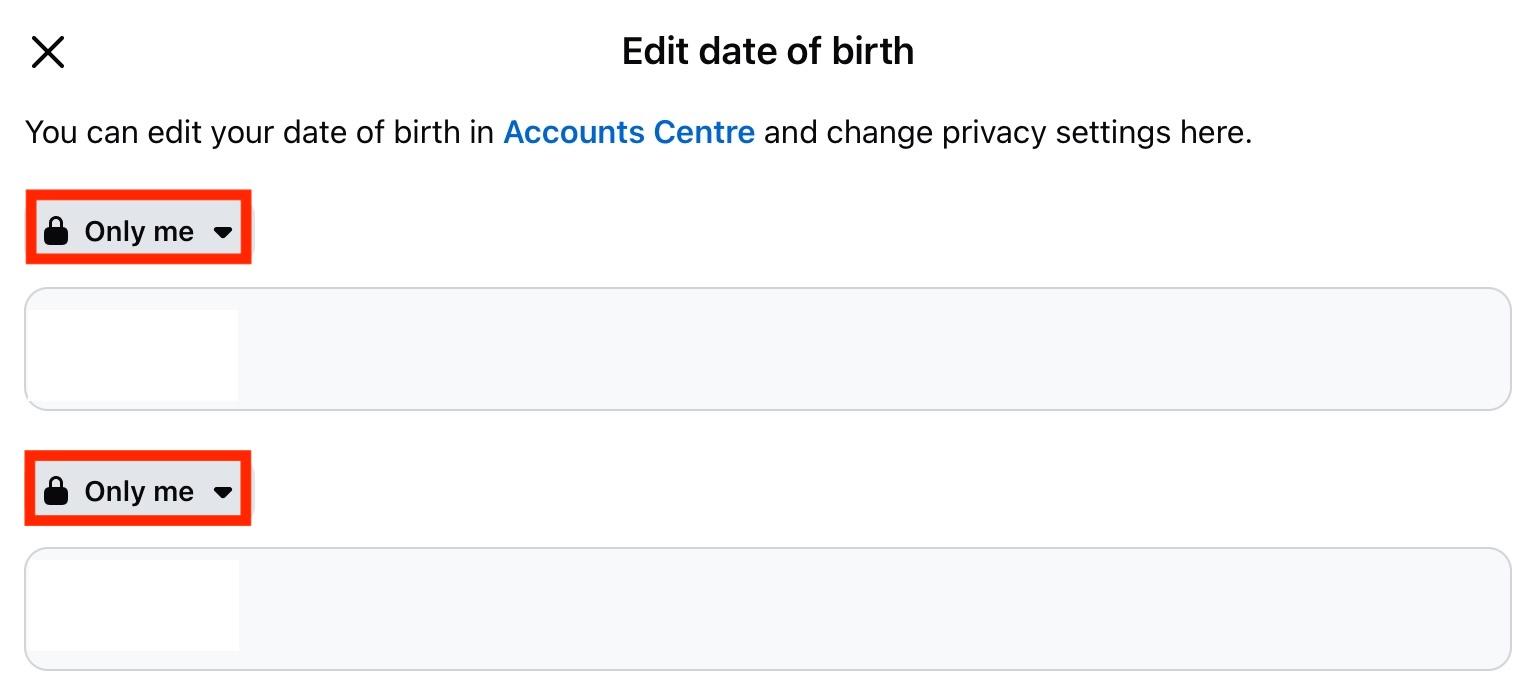Open the first Only me privacy dropdown
This screenshot has height=694, width=1536.
138,232
